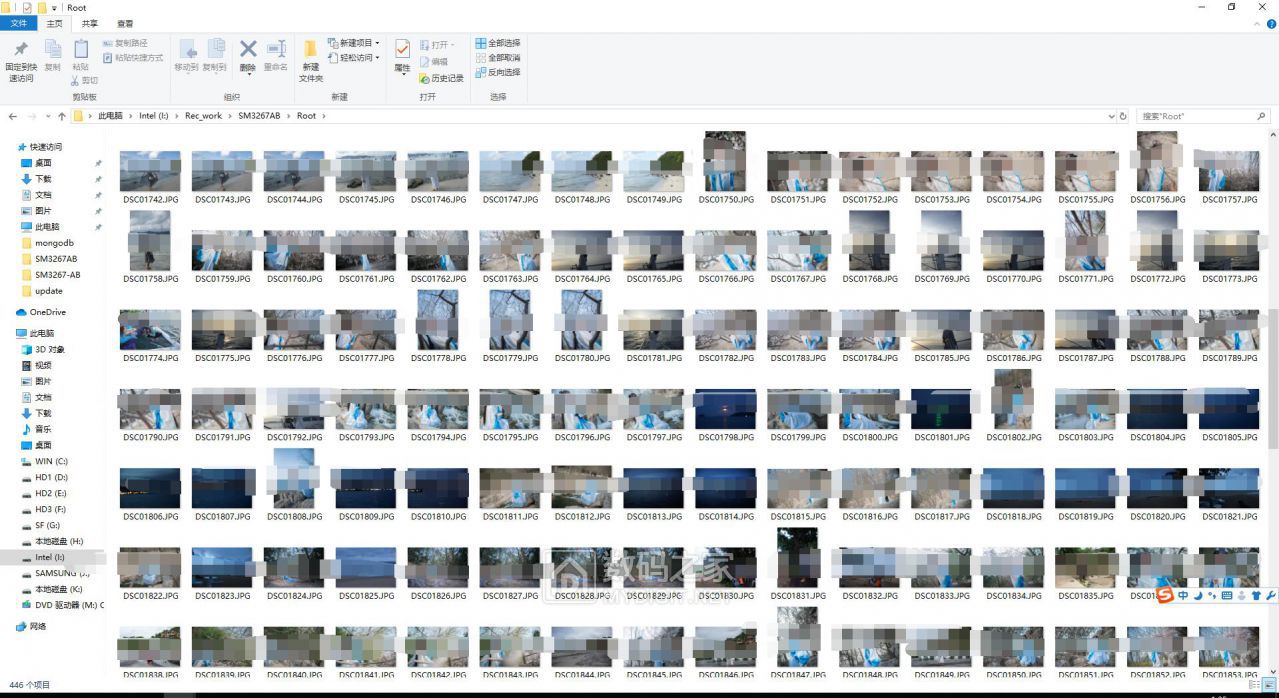Viewport: 1279px width, 698px height.
Task: Click the 删除 red X icon
Action: (248, 49)
